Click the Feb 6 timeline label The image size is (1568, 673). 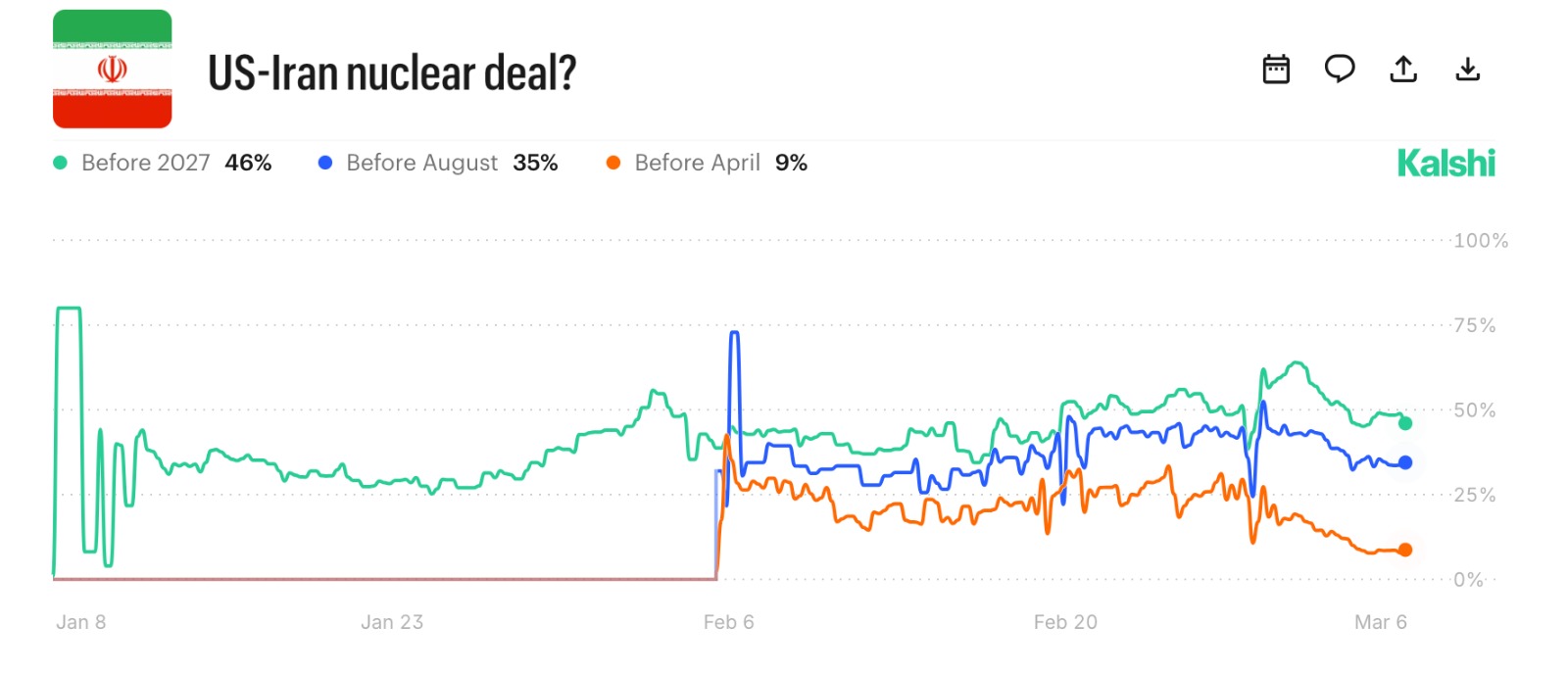(728, 622)
